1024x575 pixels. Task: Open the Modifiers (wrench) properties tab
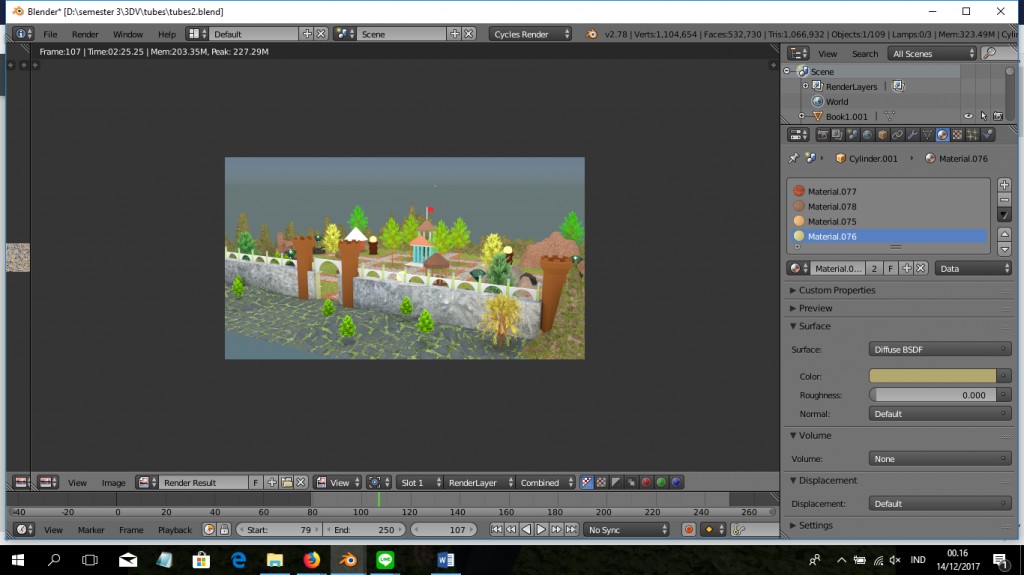tap(912, 135)
